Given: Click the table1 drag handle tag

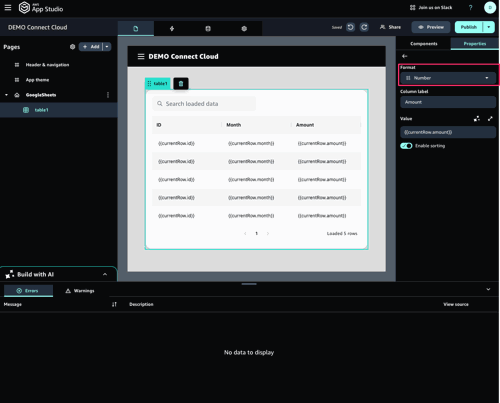Looking at the screenshot, I should coord(157,83).
